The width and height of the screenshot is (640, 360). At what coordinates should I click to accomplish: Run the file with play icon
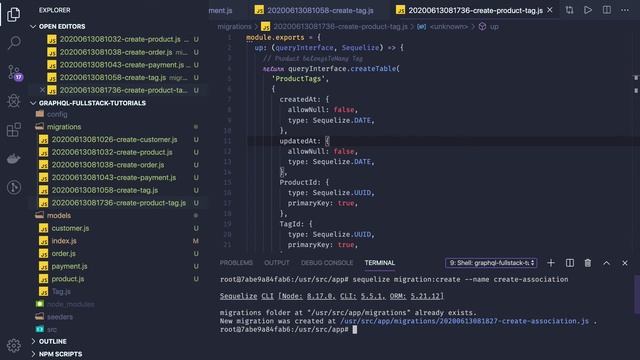pos(588,10)
